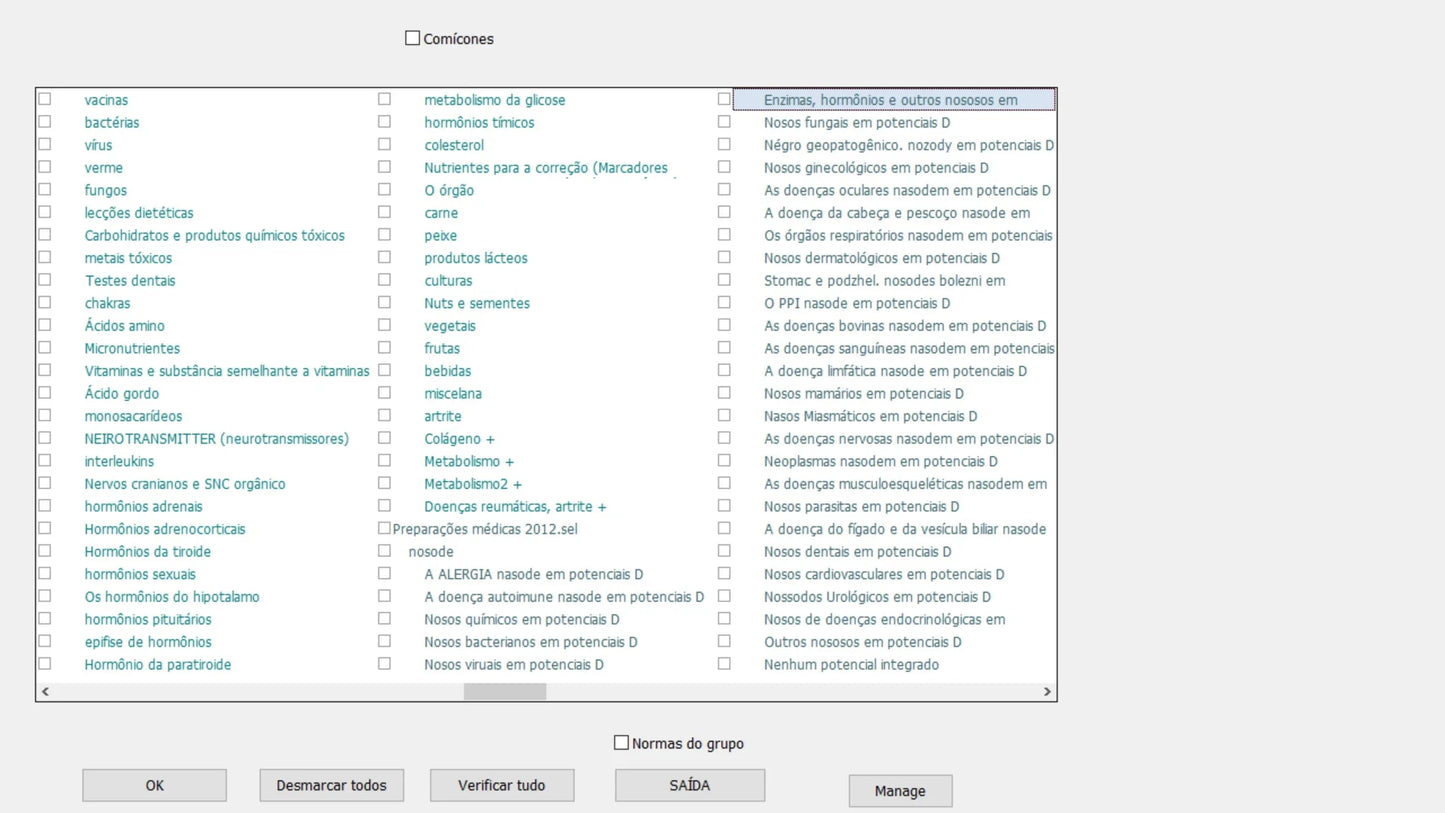1445x813 pixels.
Task: Click the horizontal scrollbar thumb
Action: click(x=504, y=691)
